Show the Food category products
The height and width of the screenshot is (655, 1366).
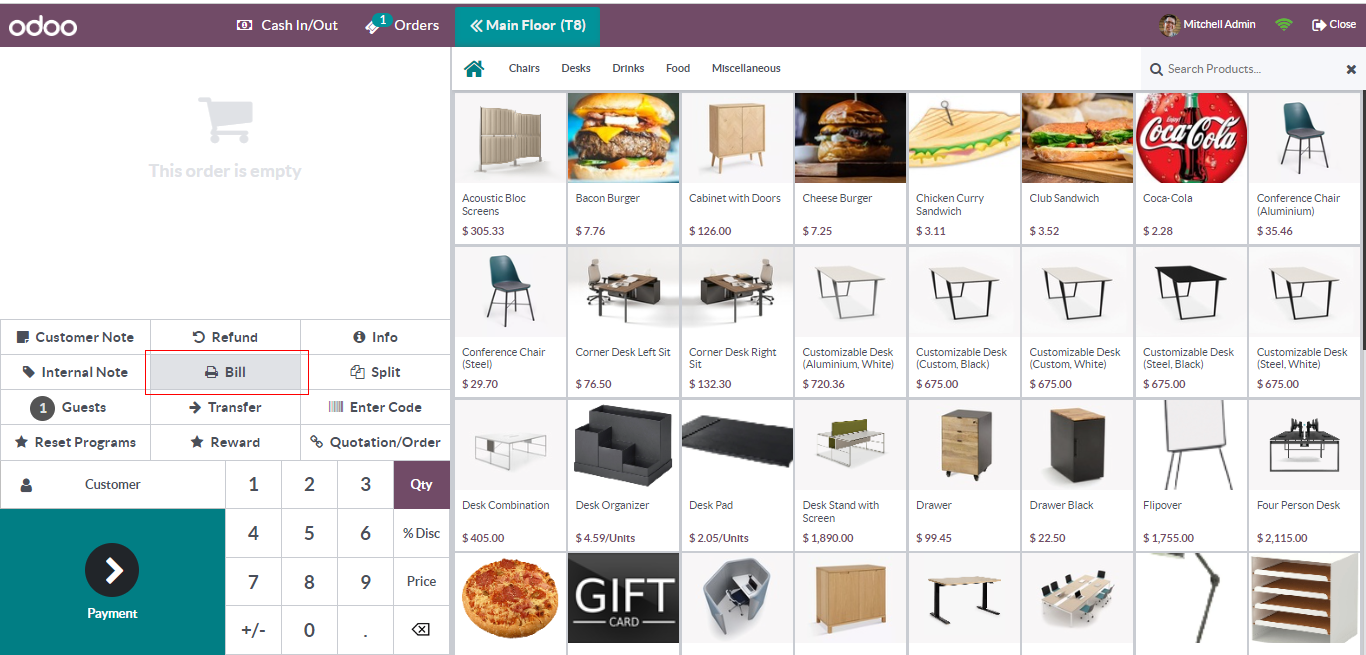678,68
